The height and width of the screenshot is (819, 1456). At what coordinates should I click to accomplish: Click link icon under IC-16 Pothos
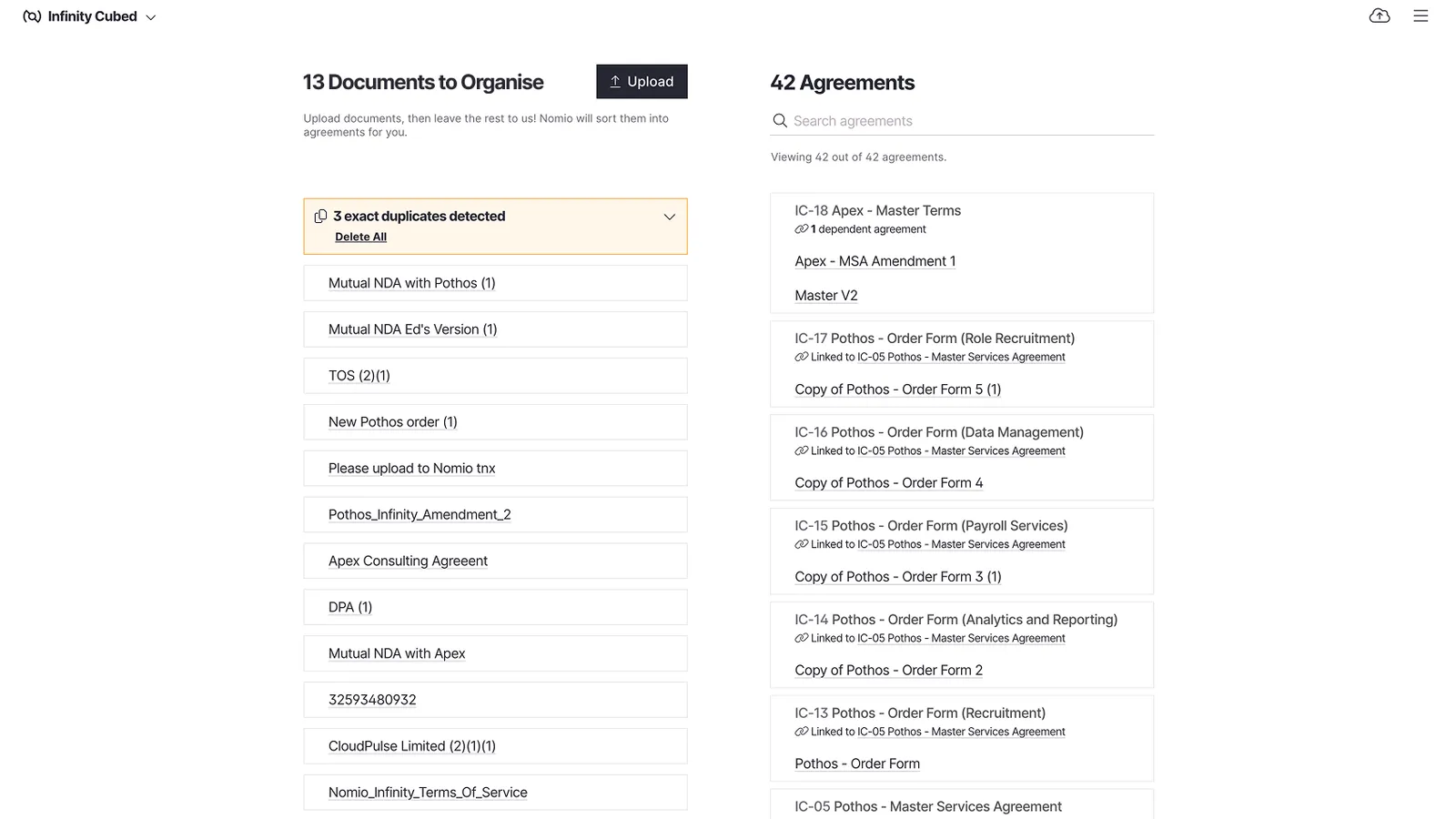(x=801, y=451)
